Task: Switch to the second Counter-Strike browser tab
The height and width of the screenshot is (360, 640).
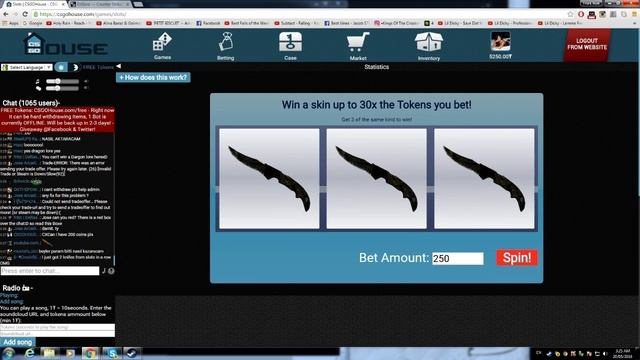Action: [x=100, y=4]
